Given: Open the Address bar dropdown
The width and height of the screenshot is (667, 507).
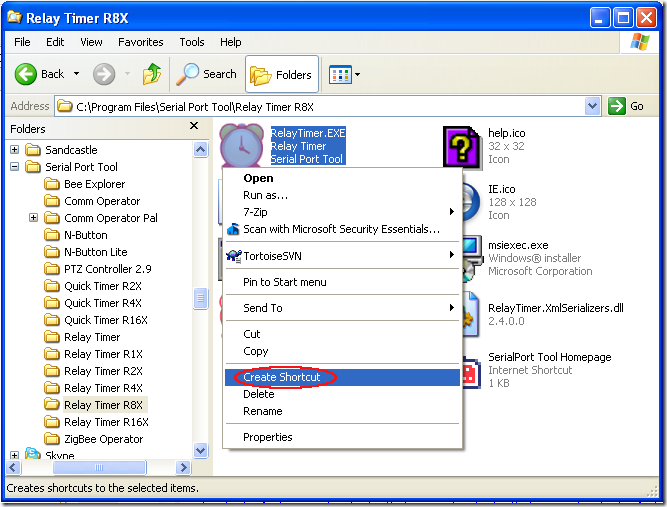Looking at the screenshot, I should (593, 106).
